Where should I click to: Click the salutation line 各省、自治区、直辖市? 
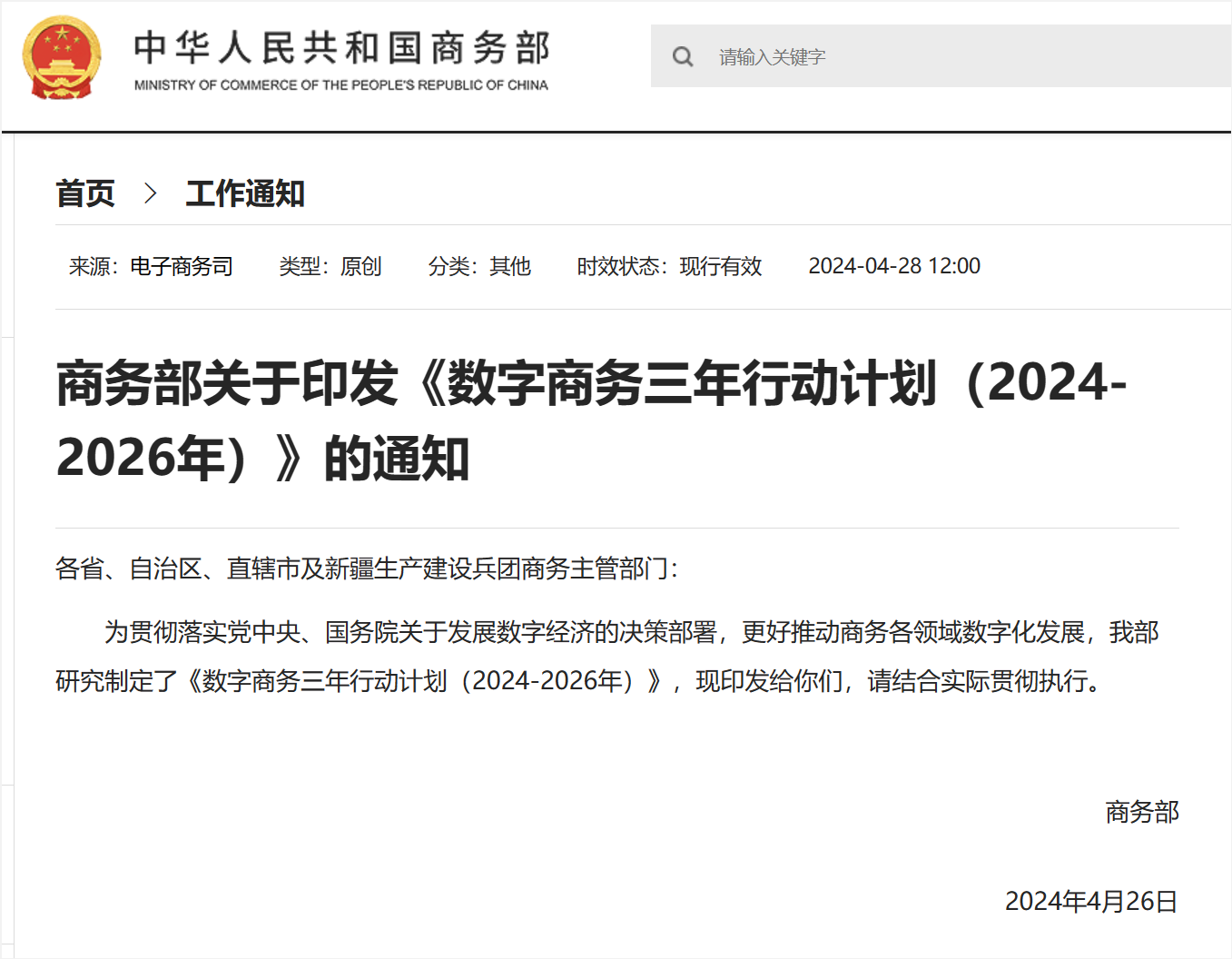click(x=367, y=568)
